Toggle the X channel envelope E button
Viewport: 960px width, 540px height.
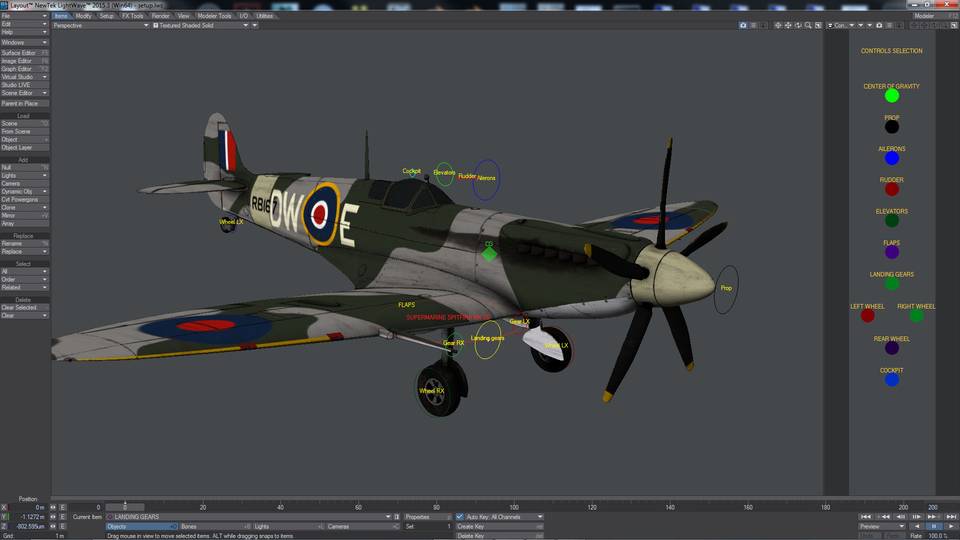click(62, 508)
